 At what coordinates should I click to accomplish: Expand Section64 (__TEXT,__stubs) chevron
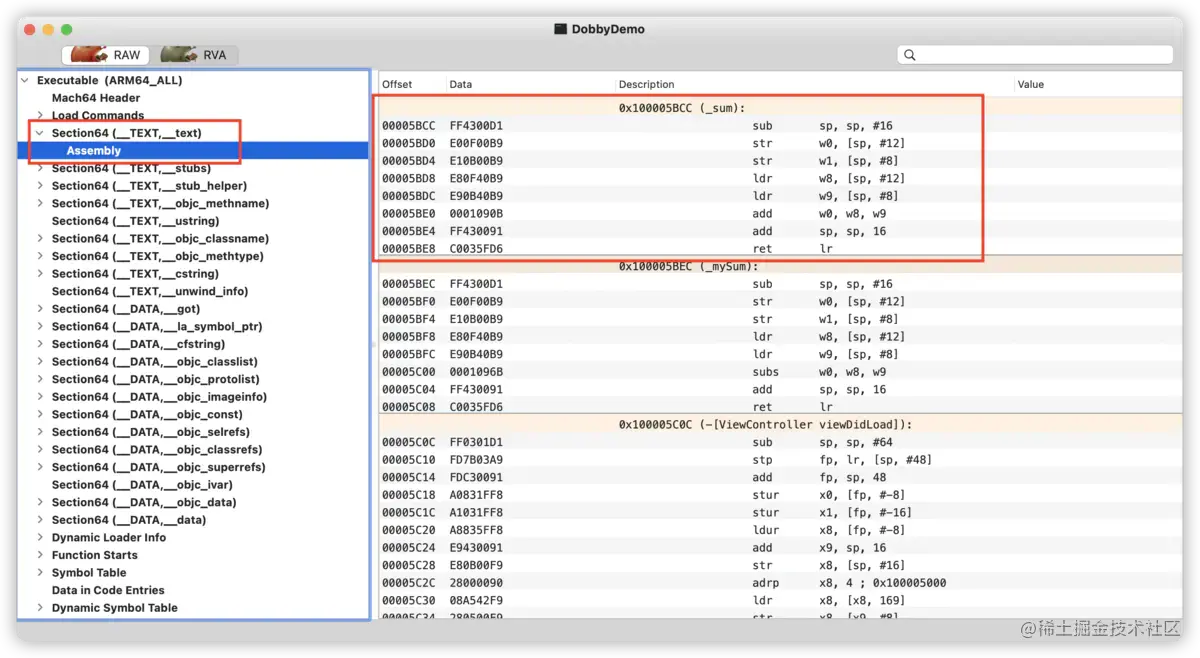click(x=40, y=168)
